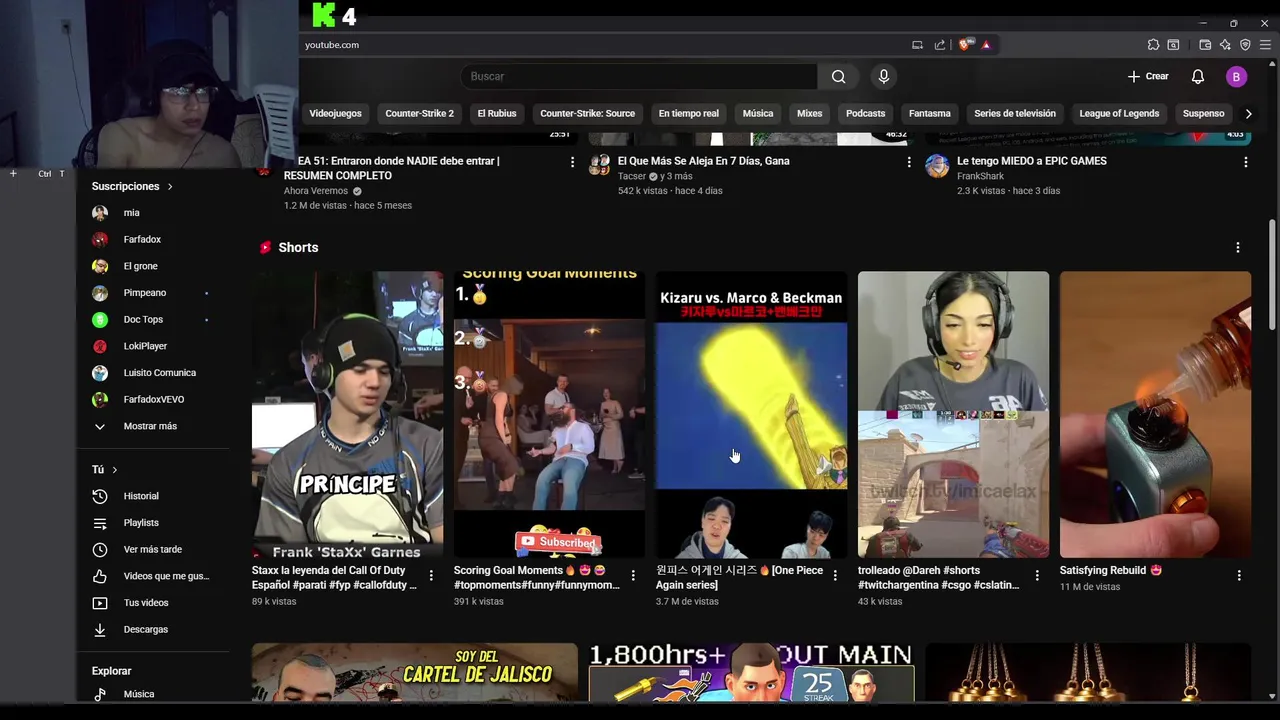Screen dimensions: 1280x720
Task: Expand the Tú section chevron
Action: [115, 470]
